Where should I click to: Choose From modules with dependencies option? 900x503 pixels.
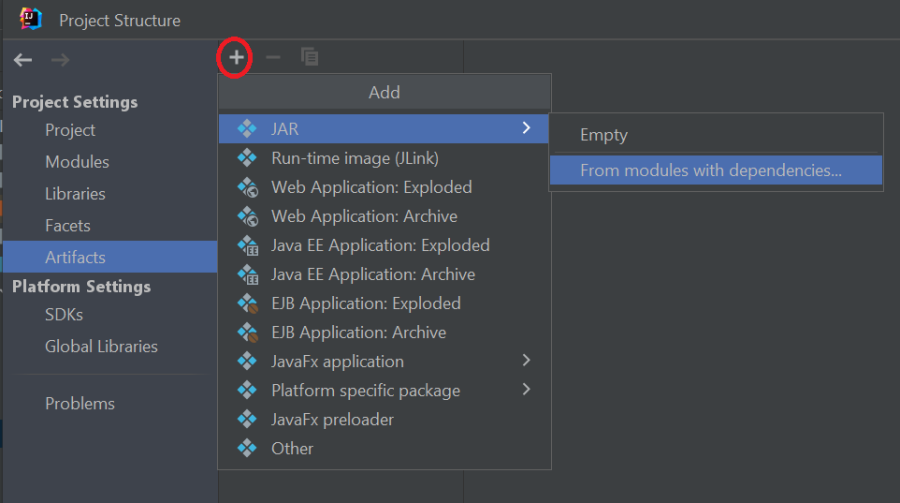click(x=711, y=170)
